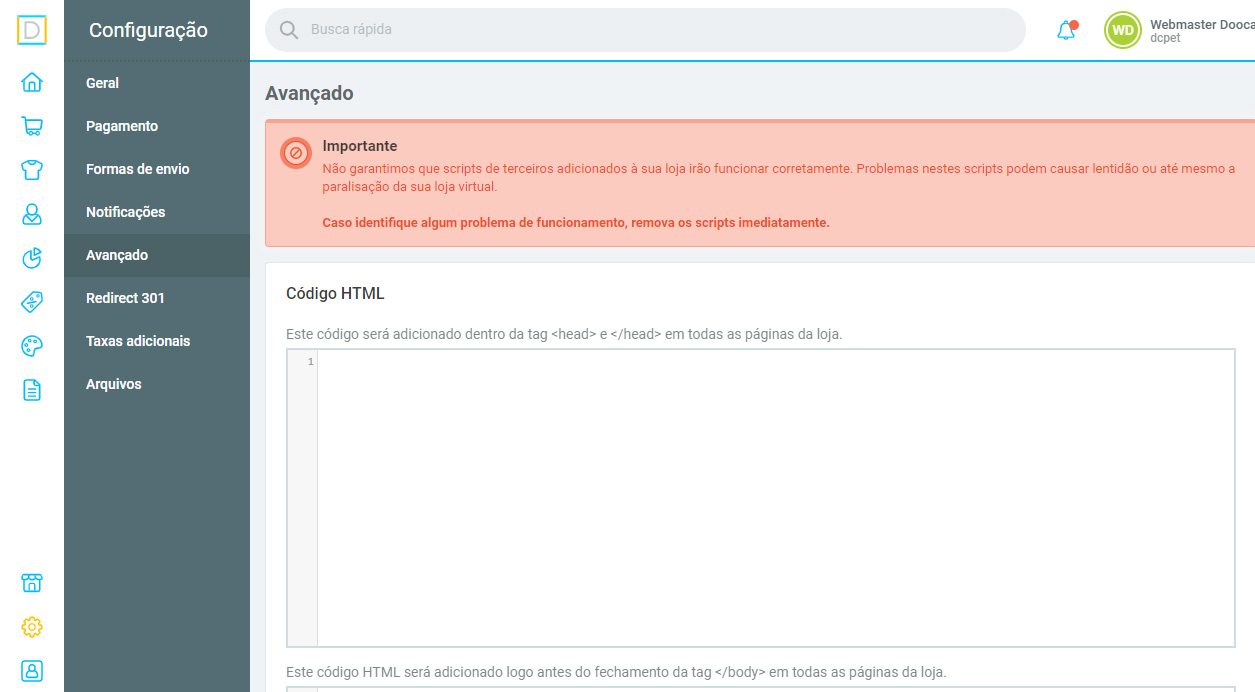Open the content document icon
The image size is (1255, 692).
(32, 390)
